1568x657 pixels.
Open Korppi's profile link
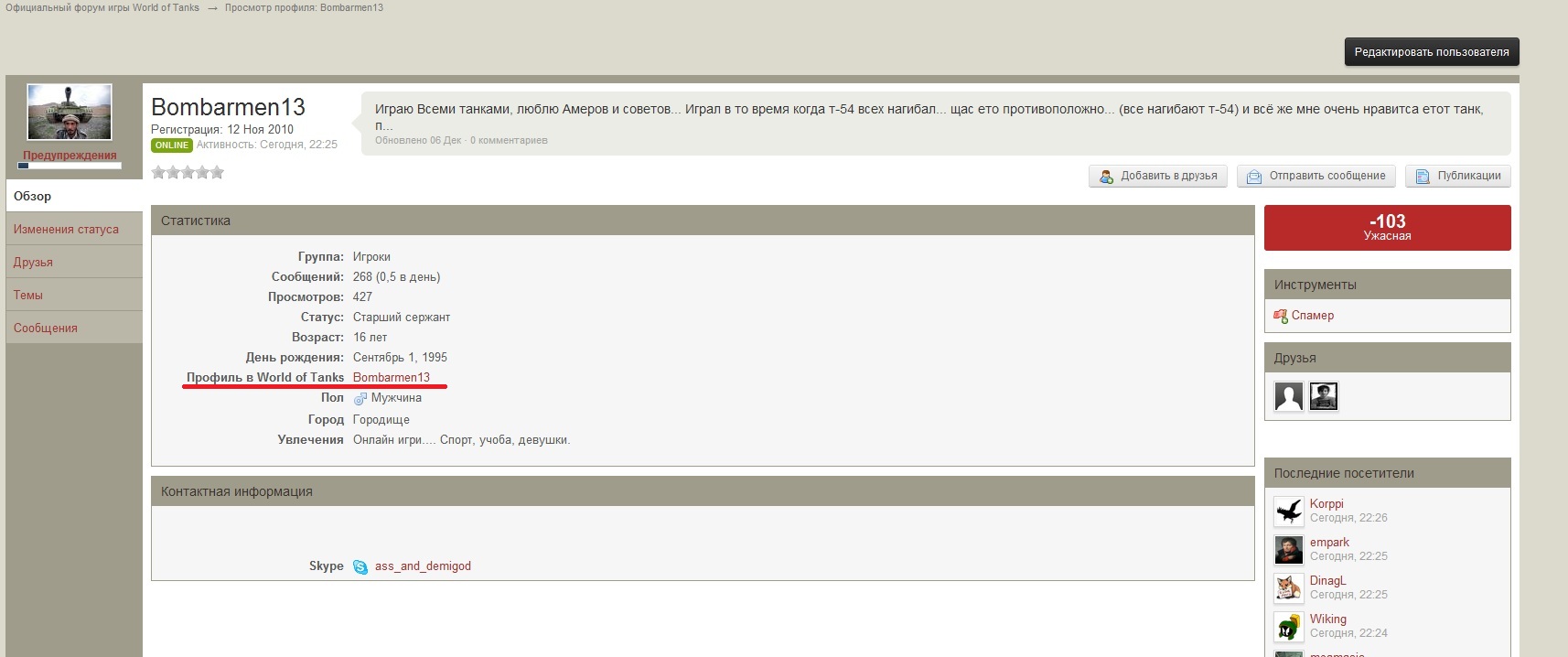coord(1326,504)
